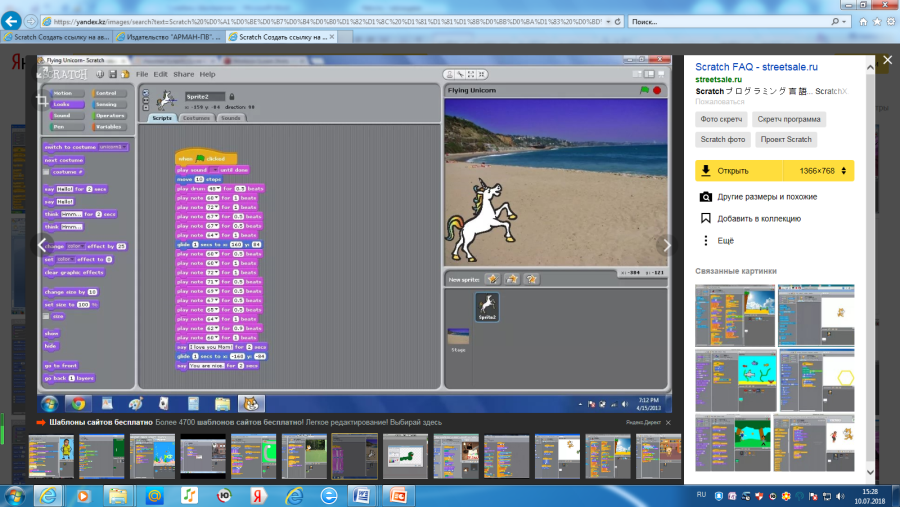900x507 pixels.
Task: Refresh the page from the address bar
Action: (x=618, y=22)
